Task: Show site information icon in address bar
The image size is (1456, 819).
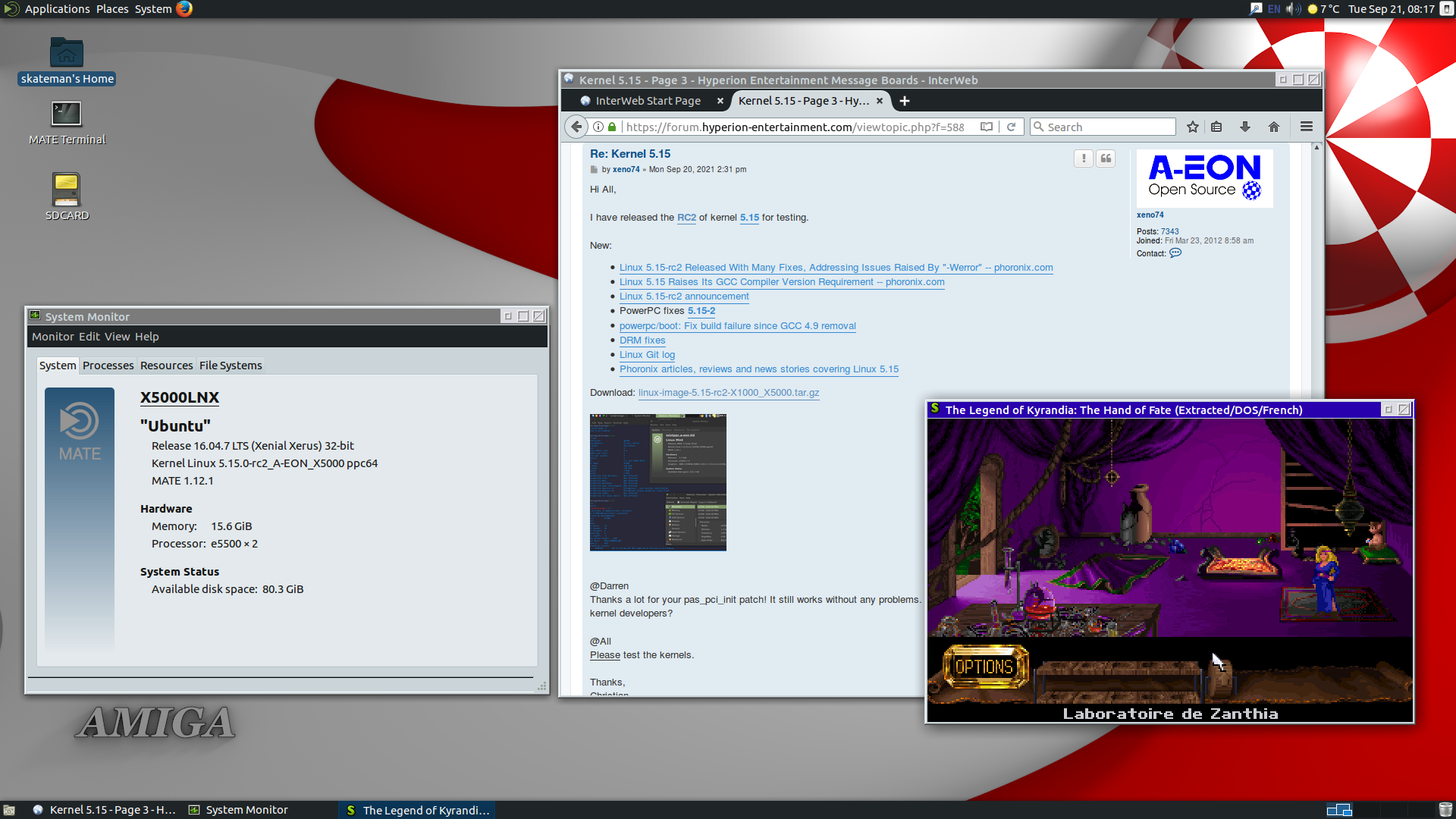Action: tap(598, 127)
